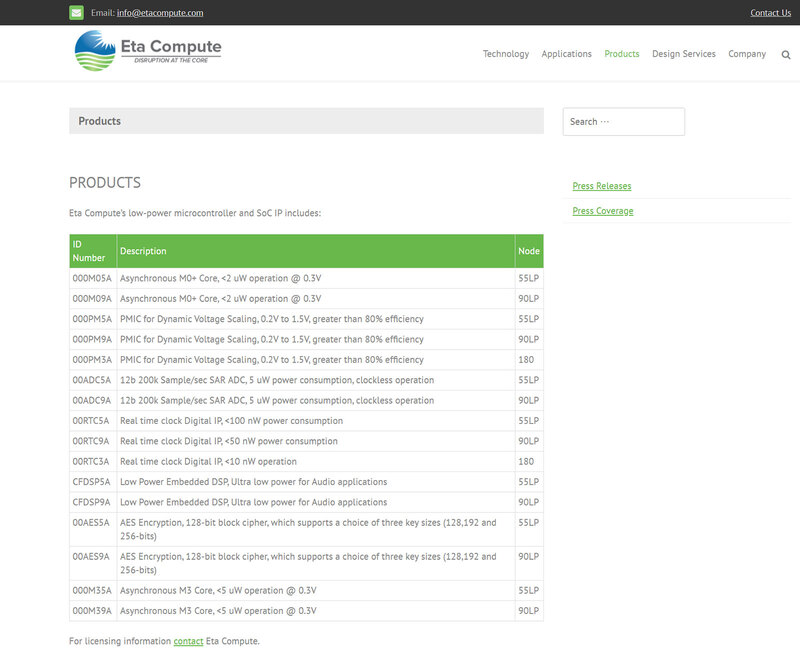Image resolution: width=800 pixels, height=671 pixels.
Task: Click the info@etacompute.com email link
Action: point(160,13)
